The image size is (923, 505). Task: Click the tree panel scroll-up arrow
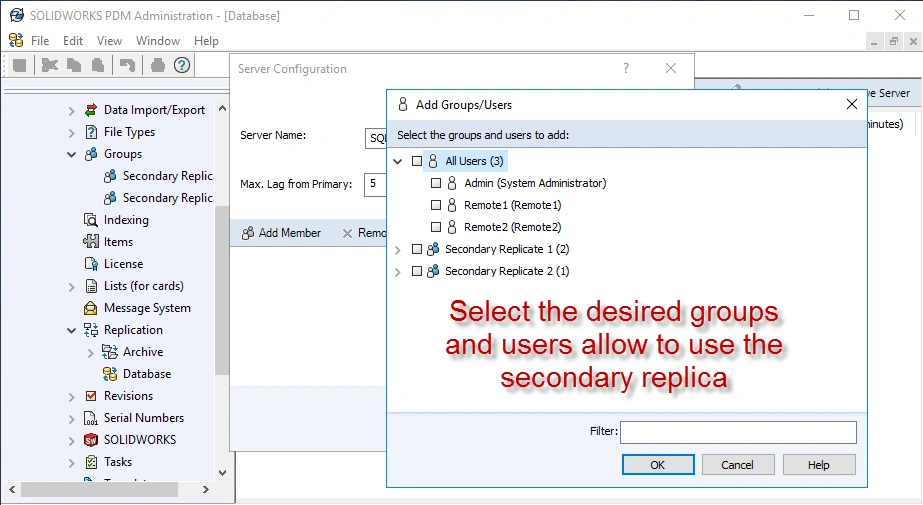click(222, 108)
